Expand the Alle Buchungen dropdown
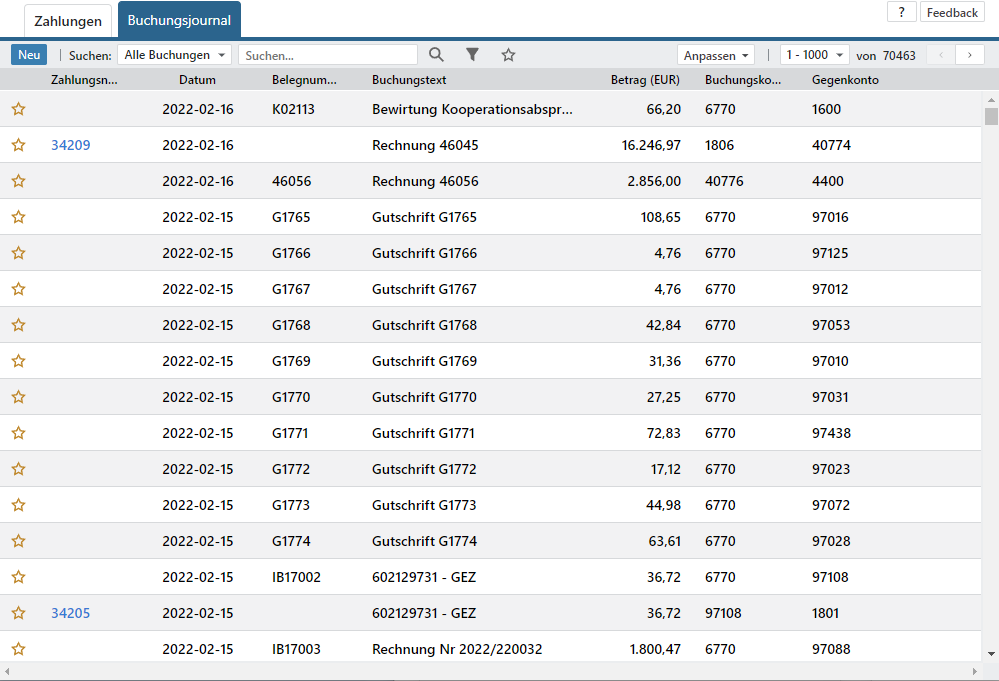 click(x=175, y=55)
